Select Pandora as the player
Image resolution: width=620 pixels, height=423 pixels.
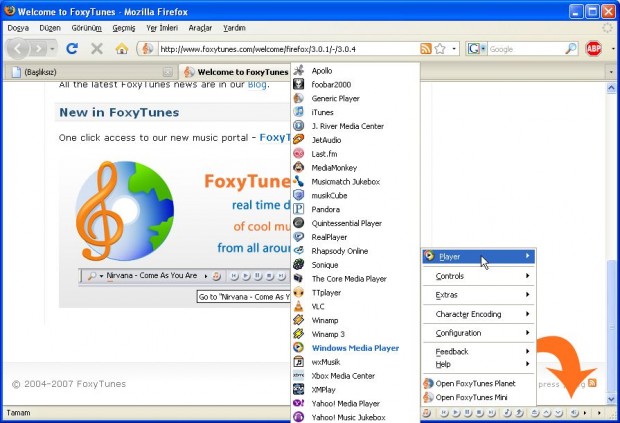355,210
